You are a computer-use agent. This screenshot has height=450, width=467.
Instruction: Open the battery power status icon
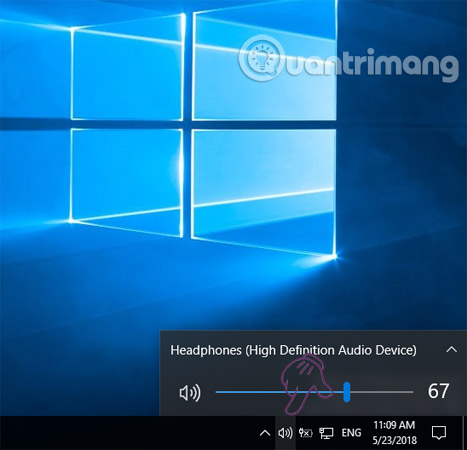coord(305,433)
